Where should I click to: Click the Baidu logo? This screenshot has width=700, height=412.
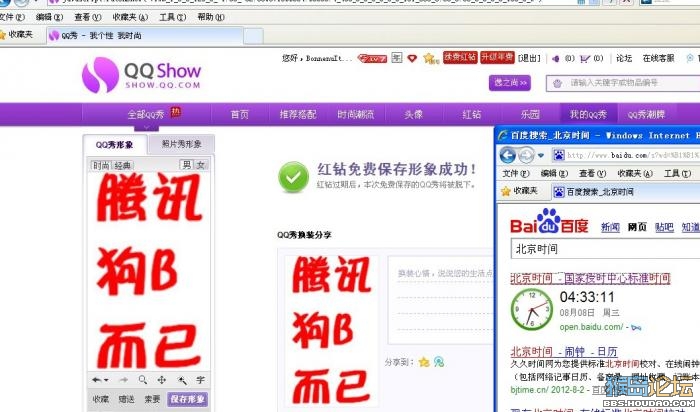click(550, 221)
